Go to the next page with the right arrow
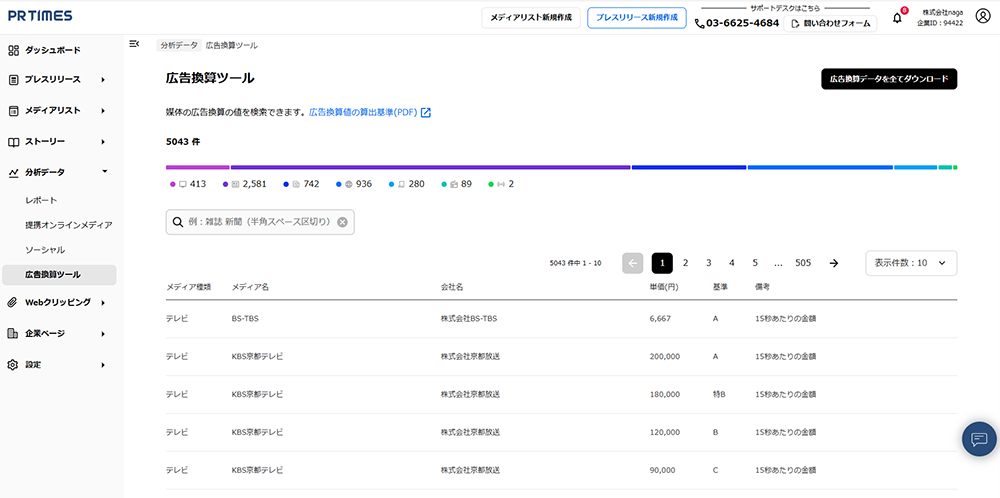Screen dimensions: 1000x498 click(834, 263)
